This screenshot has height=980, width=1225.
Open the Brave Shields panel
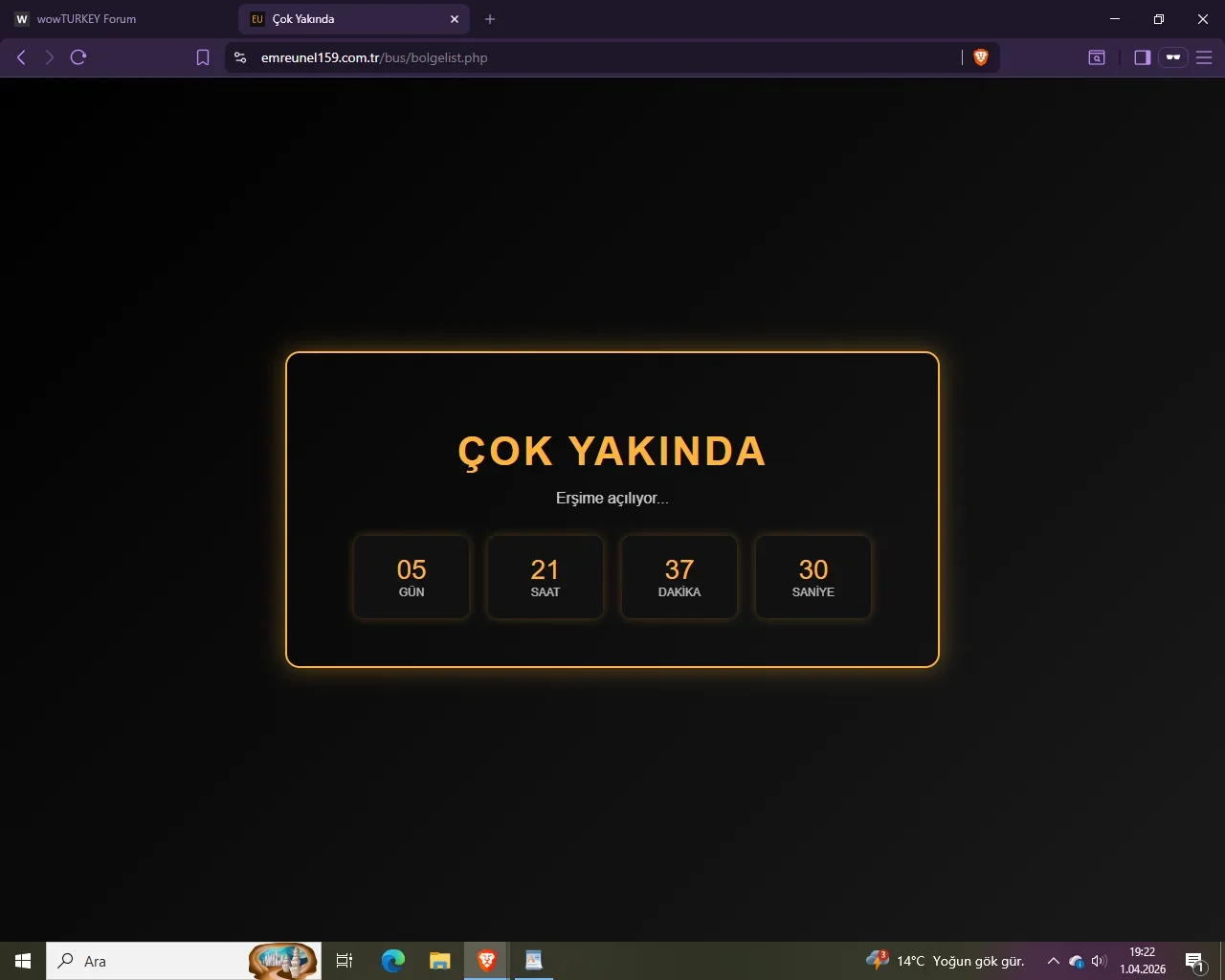tap(980, 57)
